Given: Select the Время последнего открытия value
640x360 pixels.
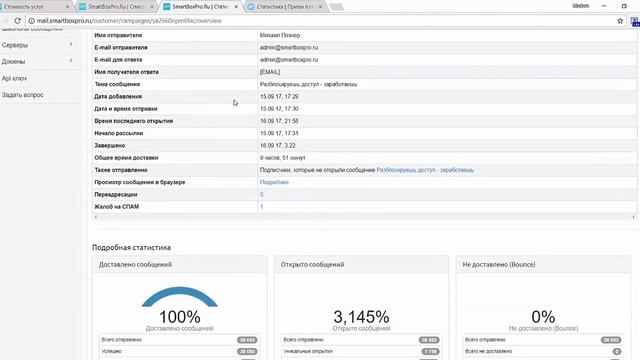Looking at the screenshot, I should click(x=279, y=121).
